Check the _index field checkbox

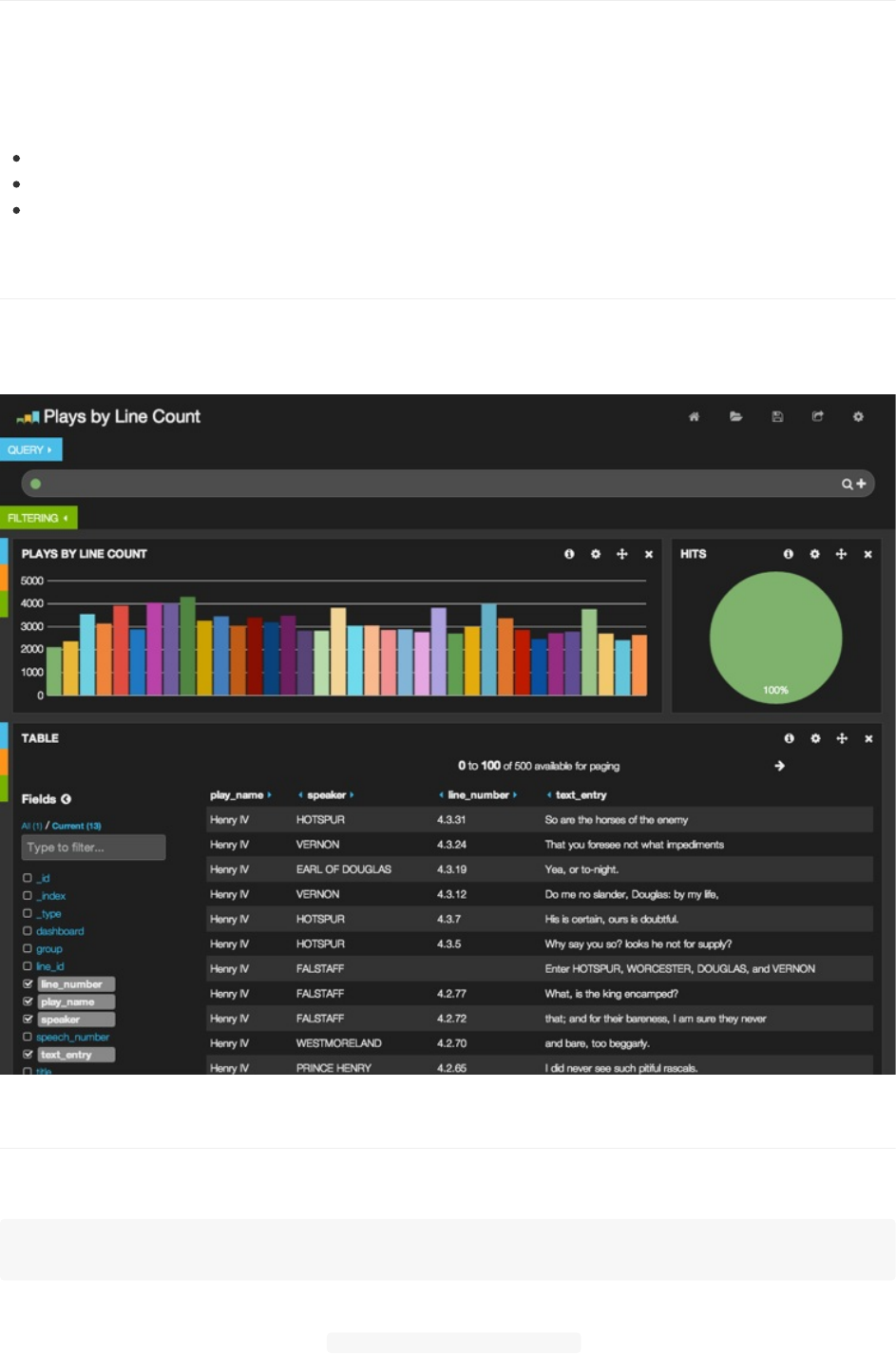tap(28, 895)
